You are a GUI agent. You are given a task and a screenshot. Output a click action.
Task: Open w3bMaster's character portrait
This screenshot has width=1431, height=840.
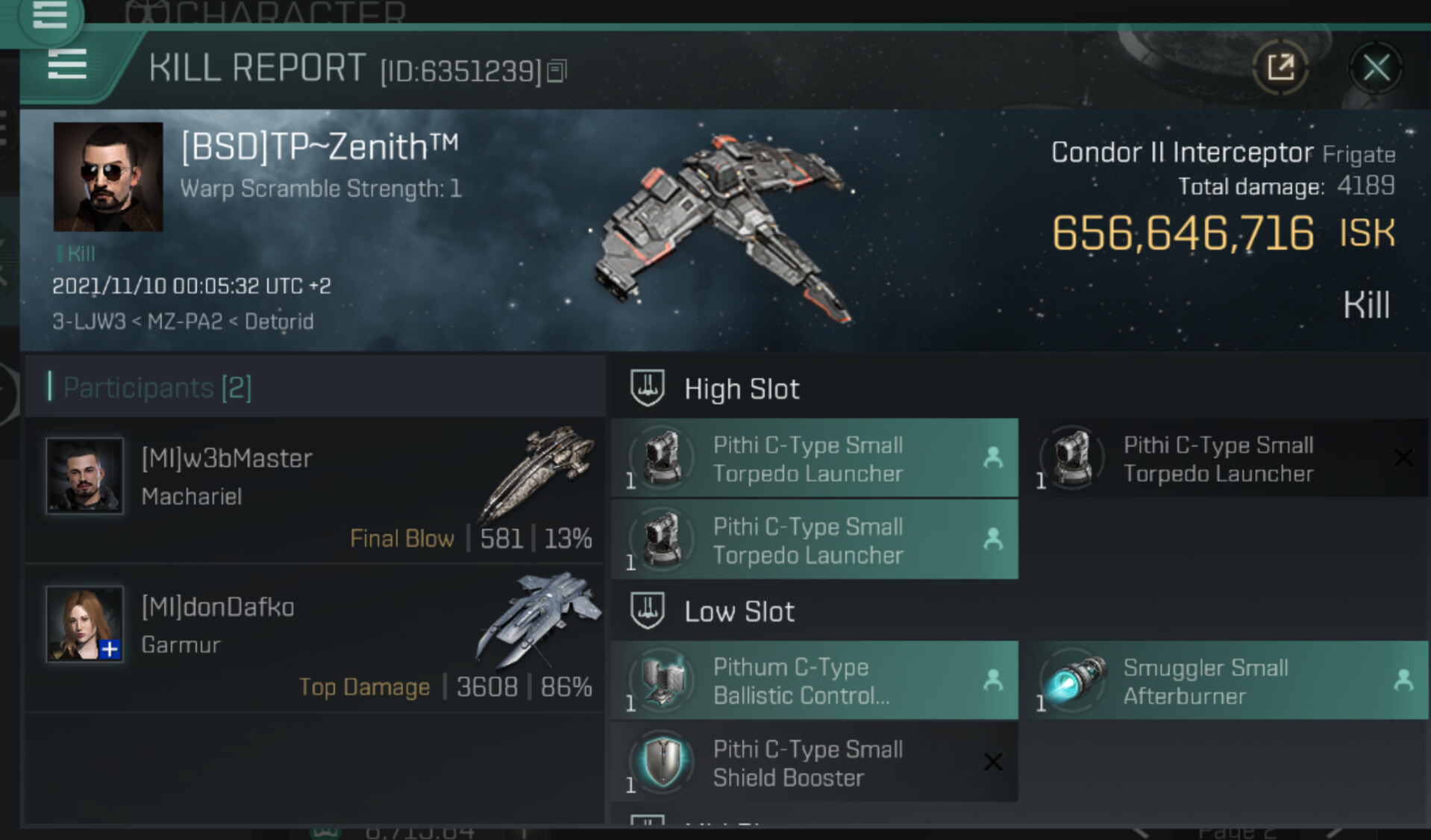(x=84, y=475)
